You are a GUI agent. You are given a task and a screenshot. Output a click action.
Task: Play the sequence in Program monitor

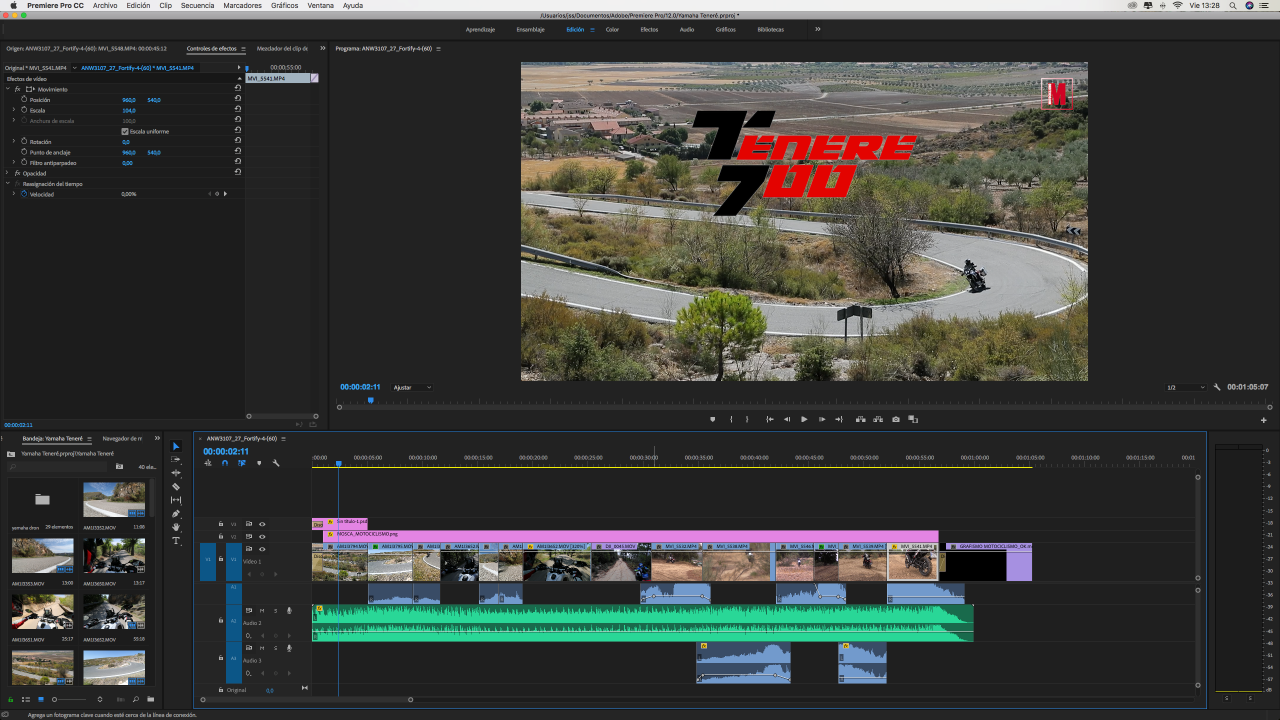pos(804,419)
